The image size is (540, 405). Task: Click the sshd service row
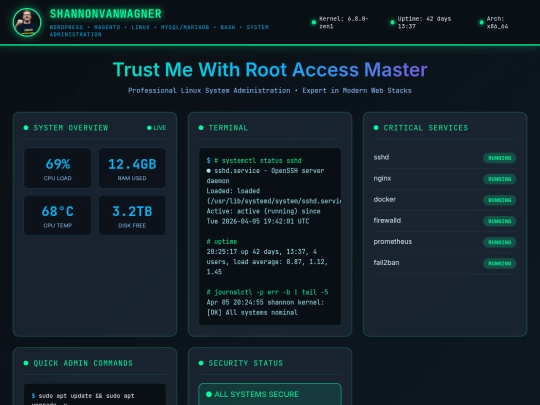445,158
